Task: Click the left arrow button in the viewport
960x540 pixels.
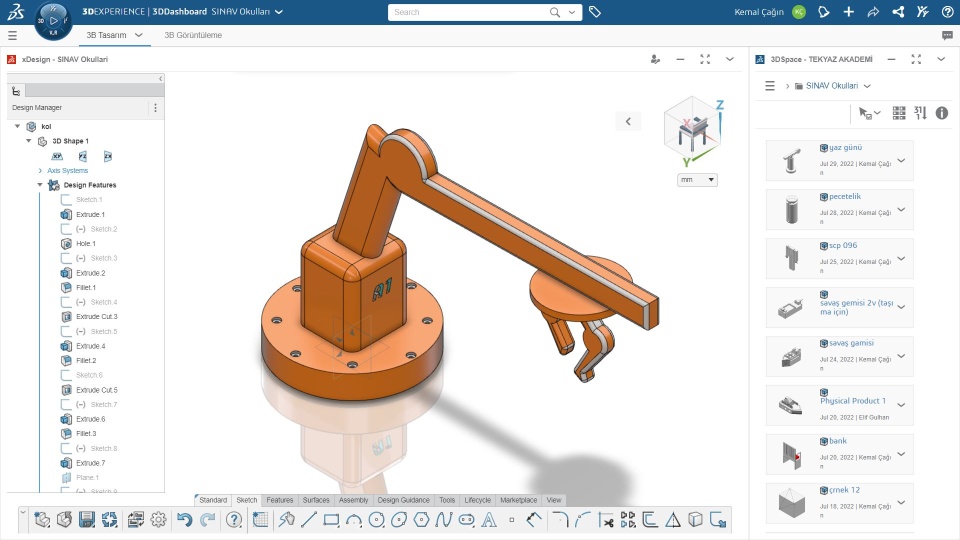Action: click(x=628, y=121)
